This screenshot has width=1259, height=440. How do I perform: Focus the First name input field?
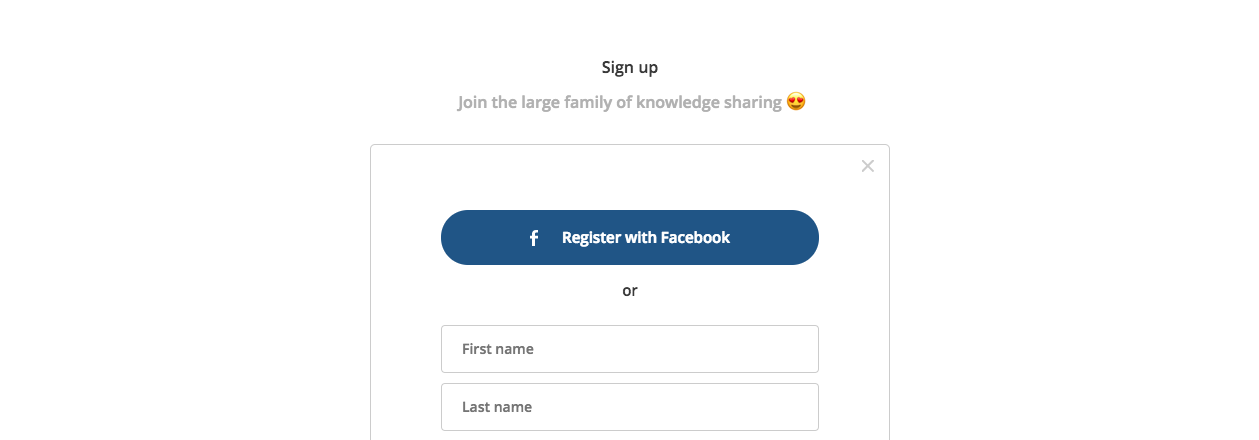click(629, 349)
